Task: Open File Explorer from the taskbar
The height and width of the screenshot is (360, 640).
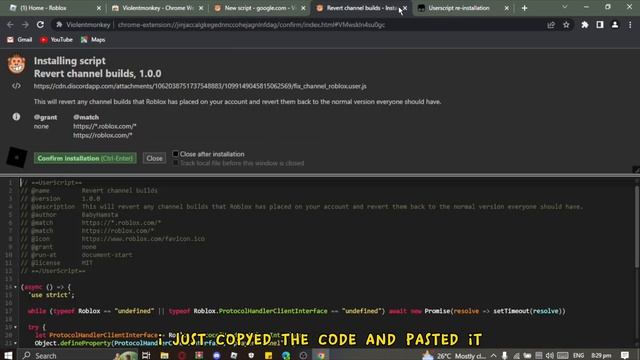Action: coord(164,355)
